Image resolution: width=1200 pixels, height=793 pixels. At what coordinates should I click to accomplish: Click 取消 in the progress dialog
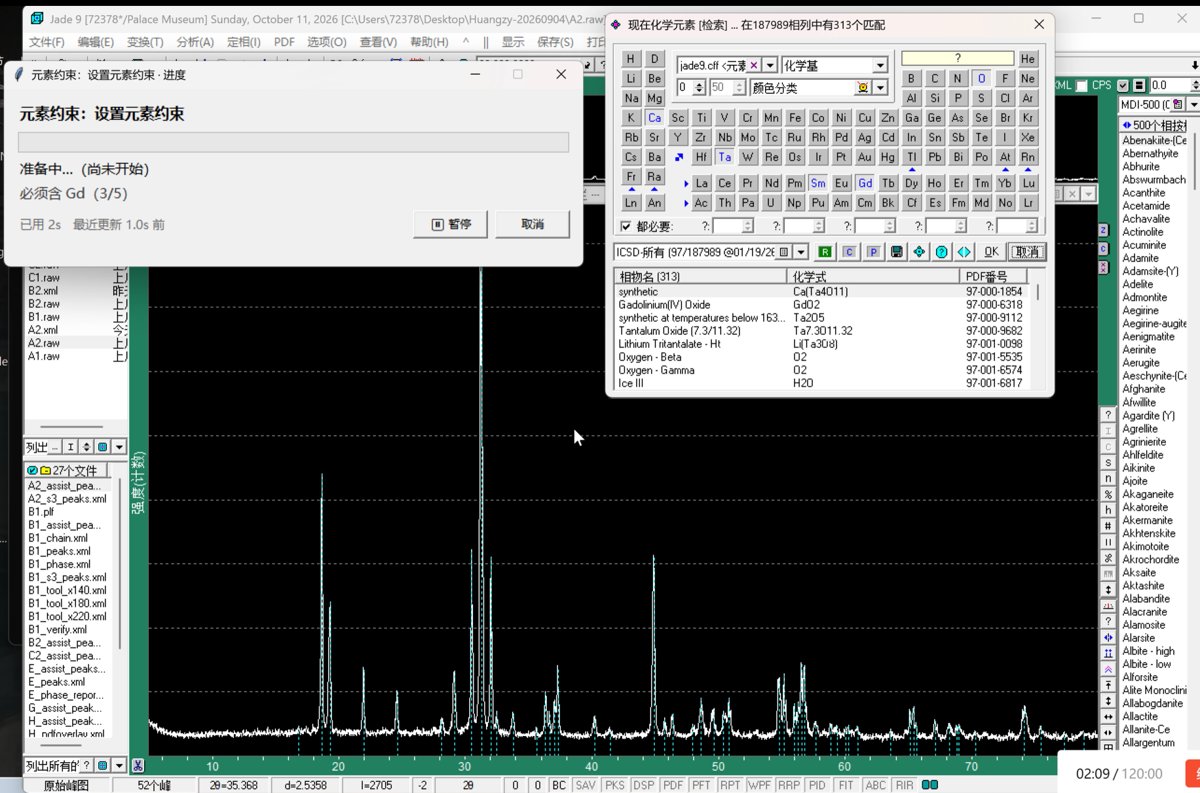coord(532,224)
